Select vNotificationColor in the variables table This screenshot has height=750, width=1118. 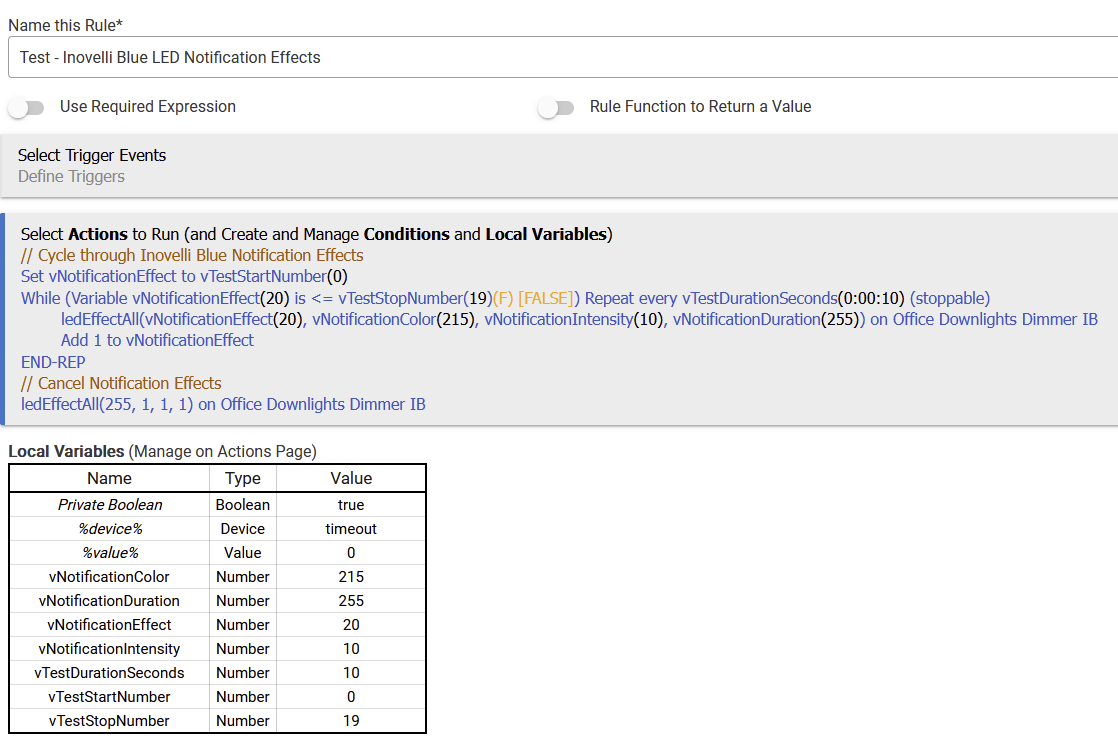[109, 577]
